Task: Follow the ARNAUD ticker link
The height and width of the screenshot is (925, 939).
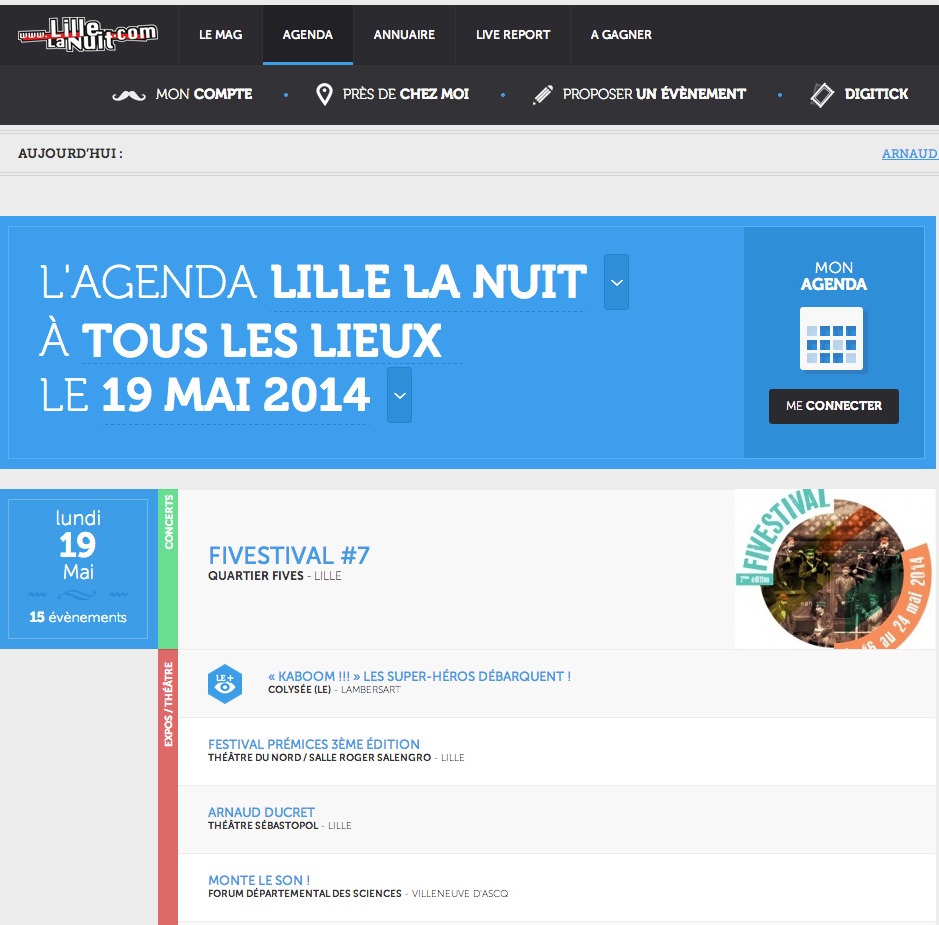Action: click(x=910, y=153)
